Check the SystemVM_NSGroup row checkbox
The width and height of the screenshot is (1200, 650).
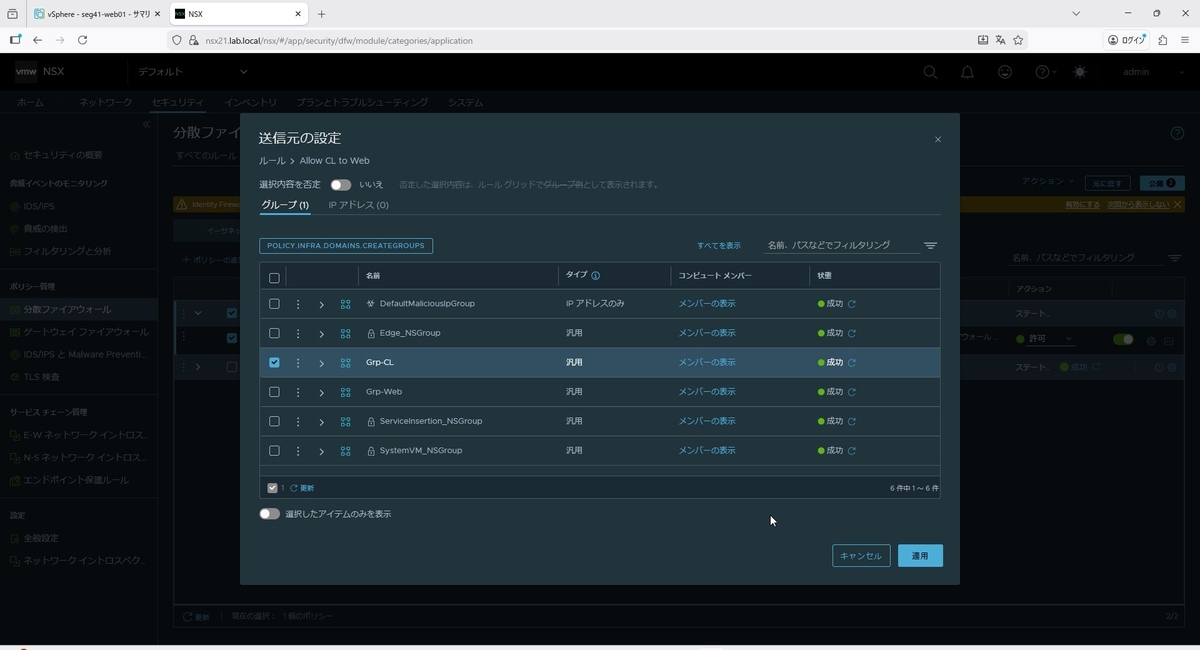tap(274, 451)
